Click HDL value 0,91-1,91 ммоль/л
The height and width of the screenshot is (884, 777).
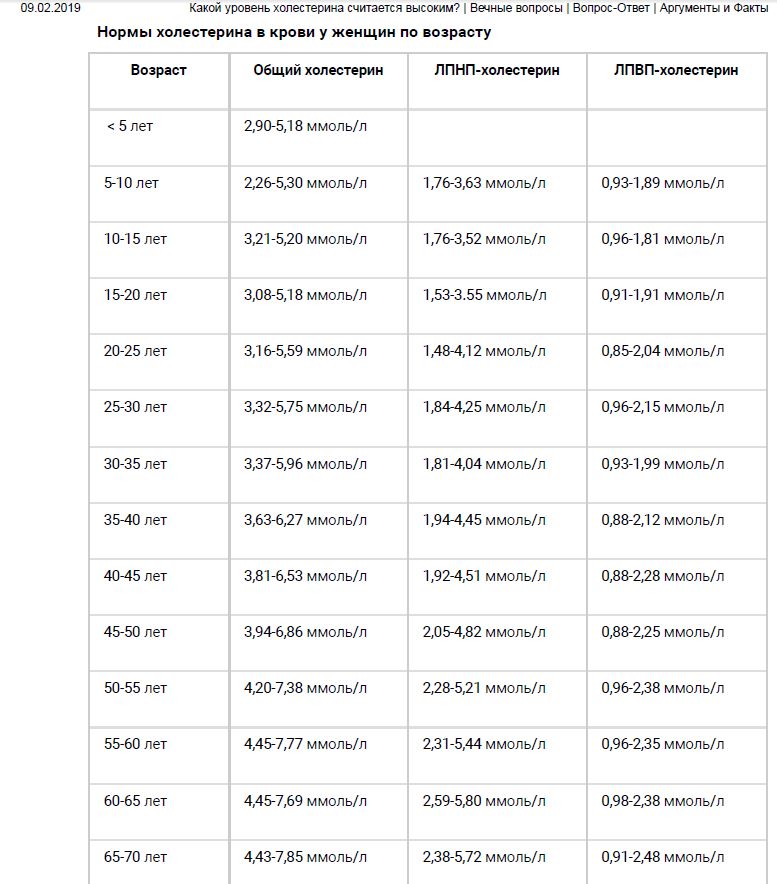[663, 296]
